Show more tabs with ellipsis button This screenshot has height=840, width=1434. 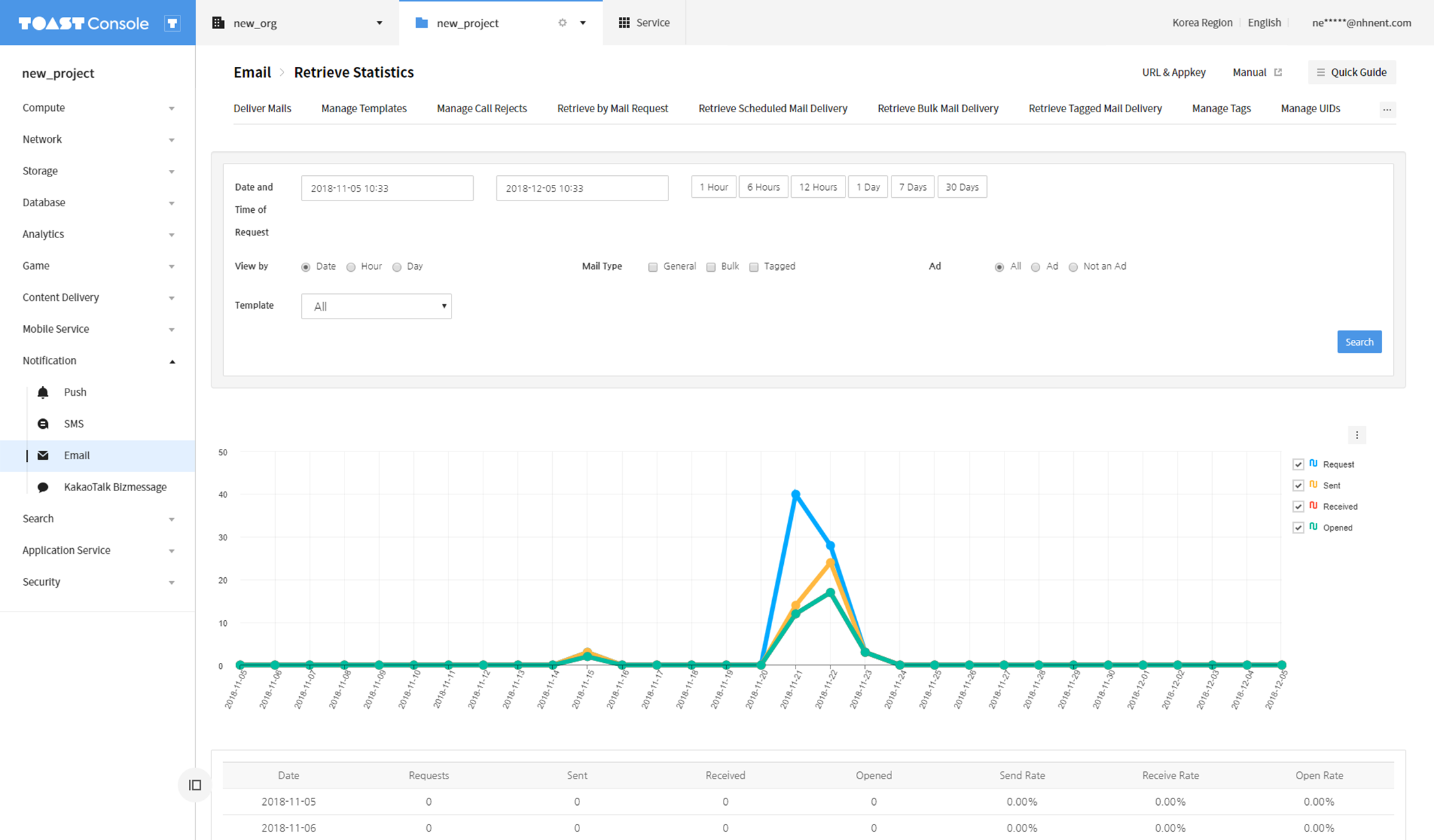[x=1387, y=109]
